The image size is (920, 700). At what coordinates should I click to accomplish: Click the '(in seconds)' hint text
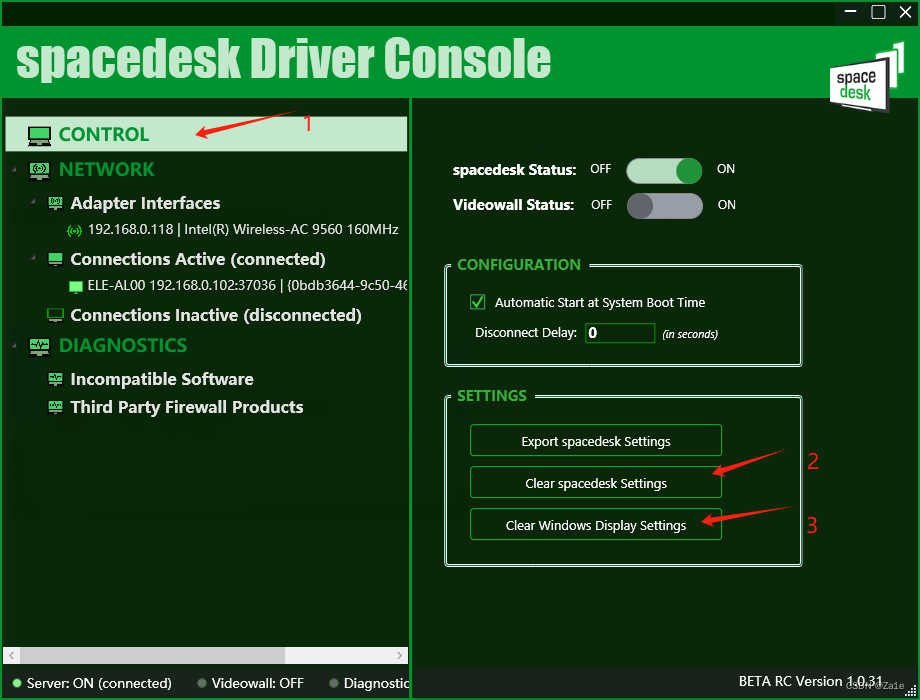click(x=690, y=334)
